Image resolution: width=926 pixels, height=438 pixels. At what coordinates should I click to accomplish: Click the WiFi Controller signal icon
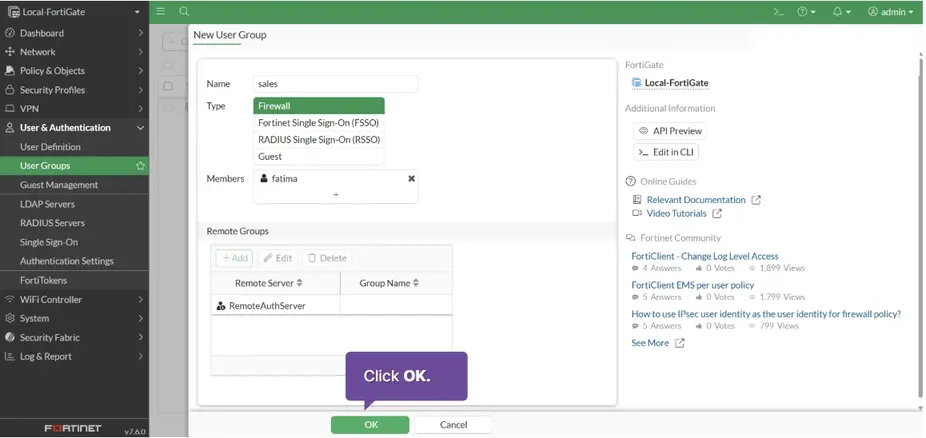click(x=9, y=299)
